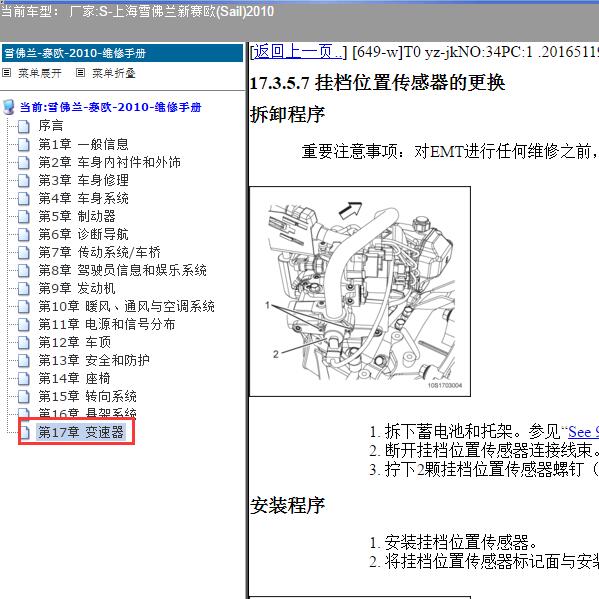Image resolution: width=599 pixels, height=599 pixels.
Task: Click the 安装程序 section heading
Action: (x=287, y=505)
